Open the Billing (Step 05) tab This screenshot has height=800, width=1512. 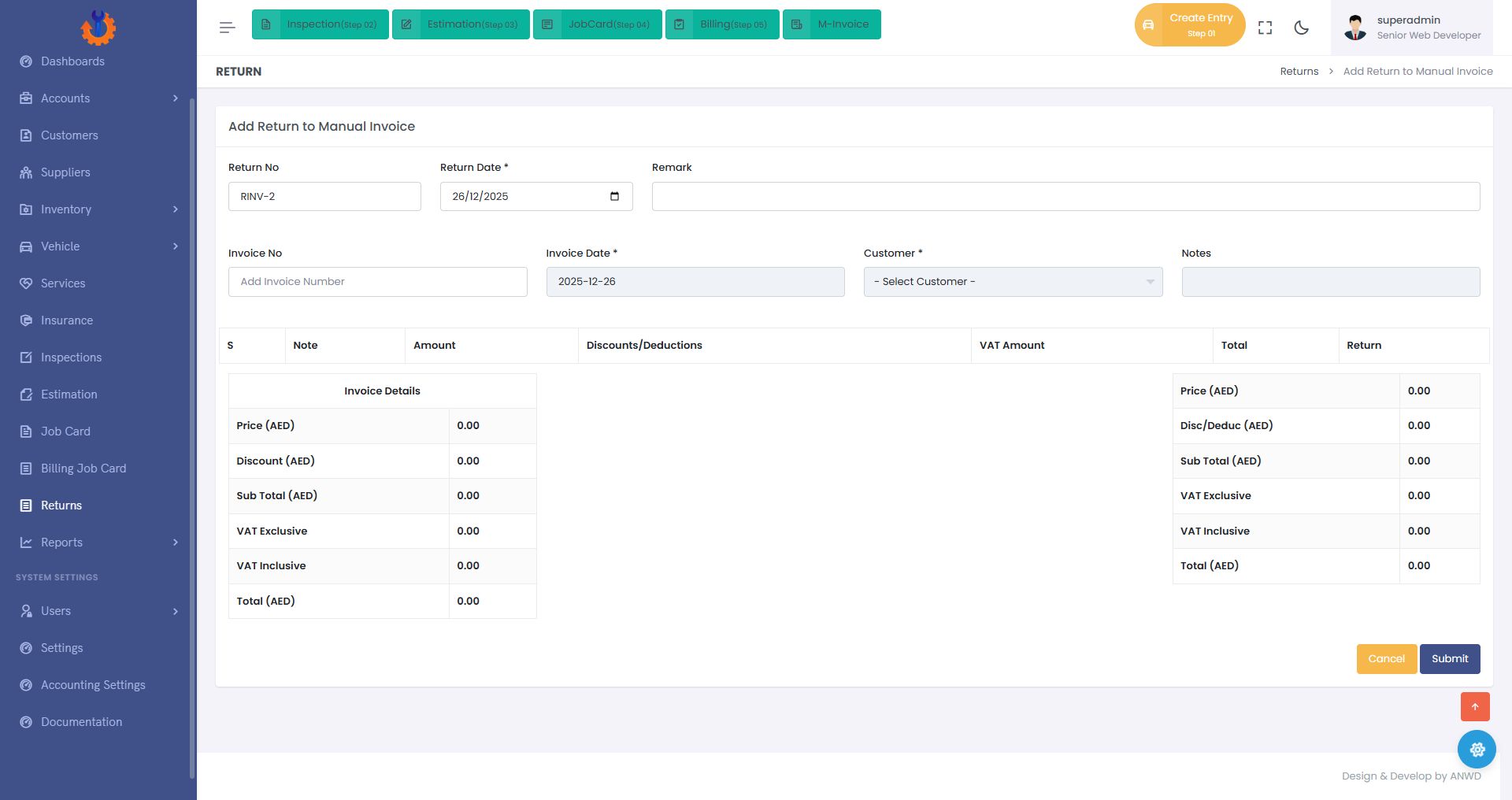[722, 24]
